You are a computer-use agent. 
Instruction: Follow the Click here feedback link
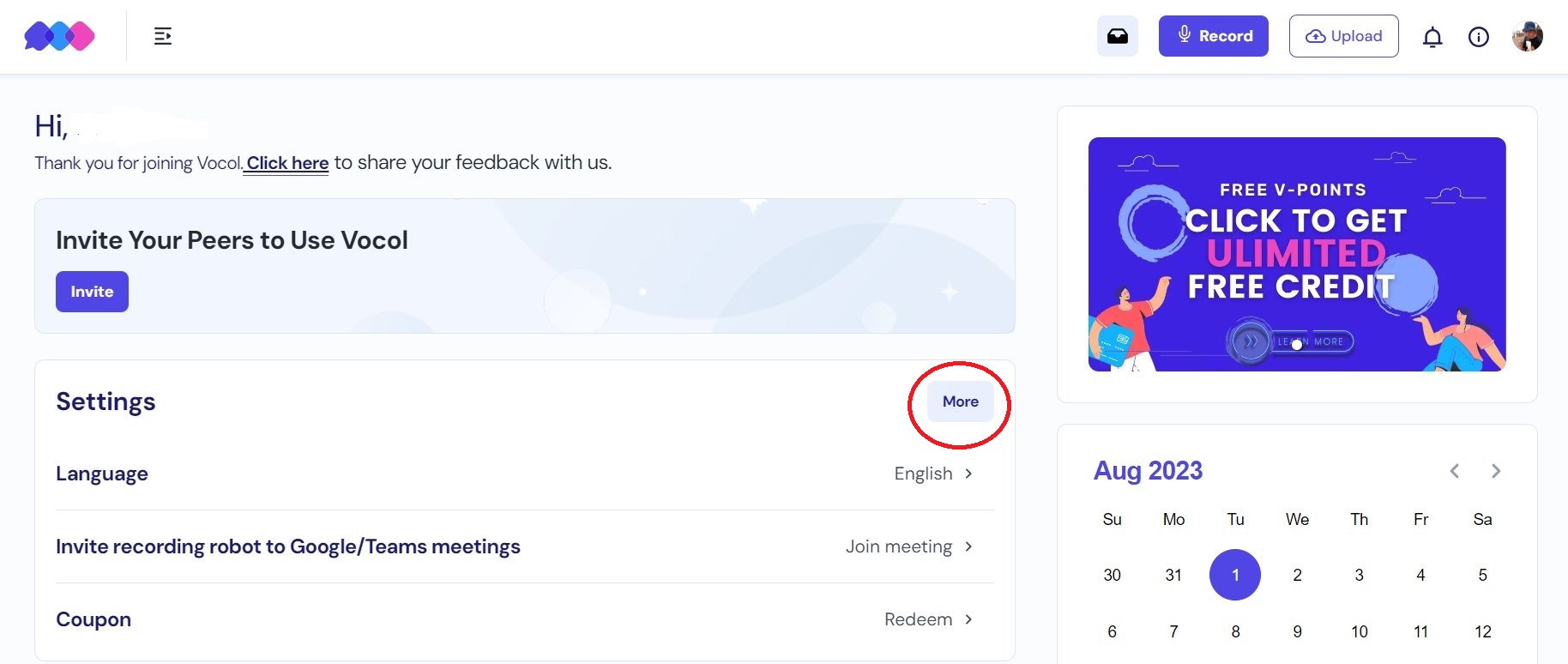point(287,163)
